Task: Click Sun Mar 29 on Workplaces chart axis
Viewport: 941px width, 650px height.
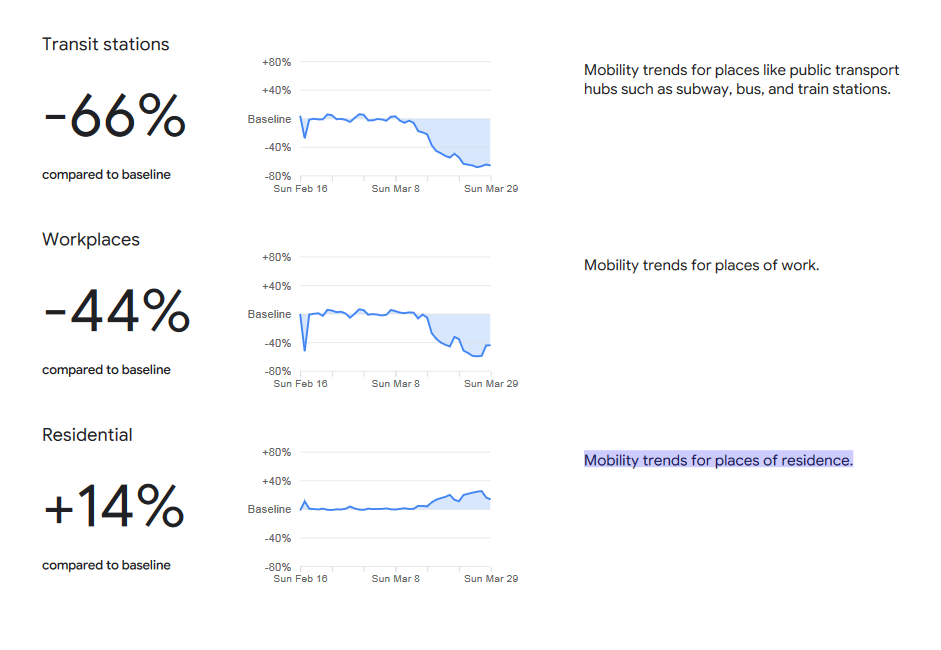Action: pos(491,384)
